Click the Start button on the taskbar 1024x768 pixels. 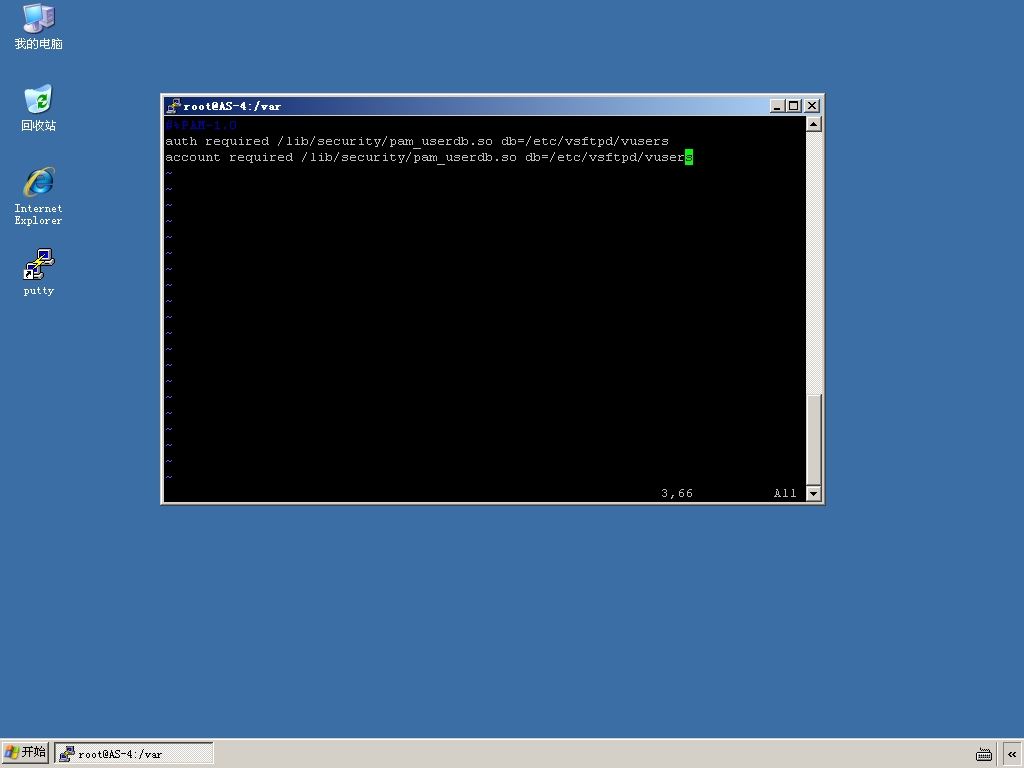click(x=25, y=753)
